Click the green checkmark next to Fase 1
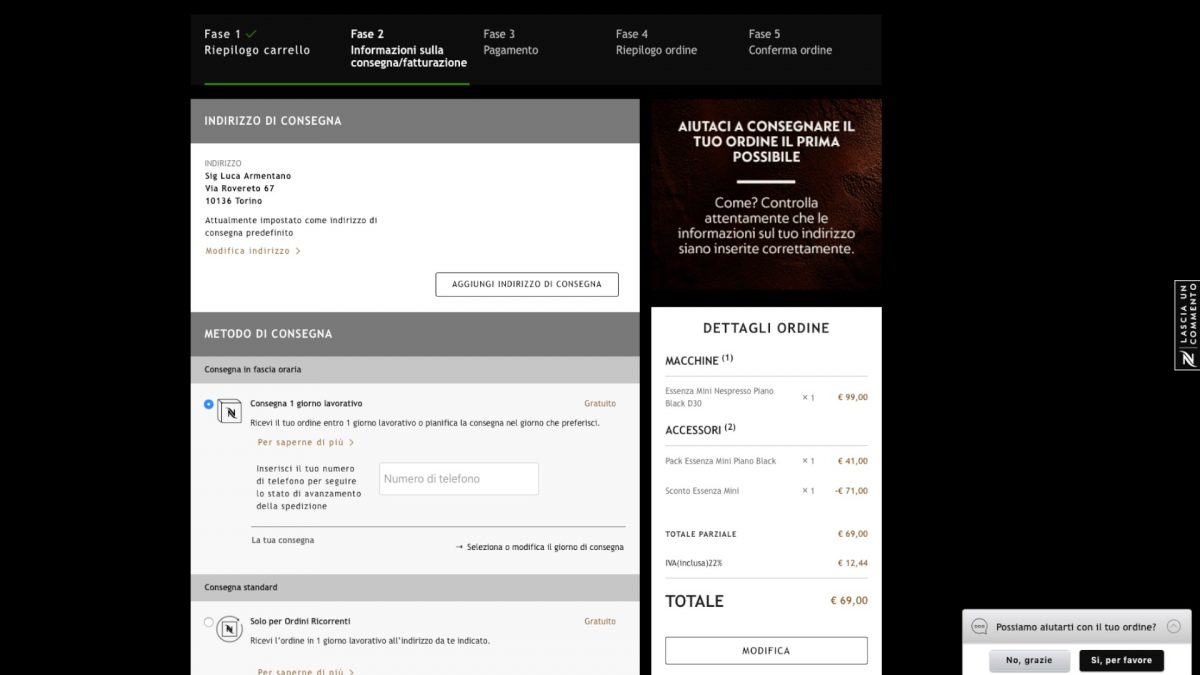1200x675 pixels. [251, 34]
